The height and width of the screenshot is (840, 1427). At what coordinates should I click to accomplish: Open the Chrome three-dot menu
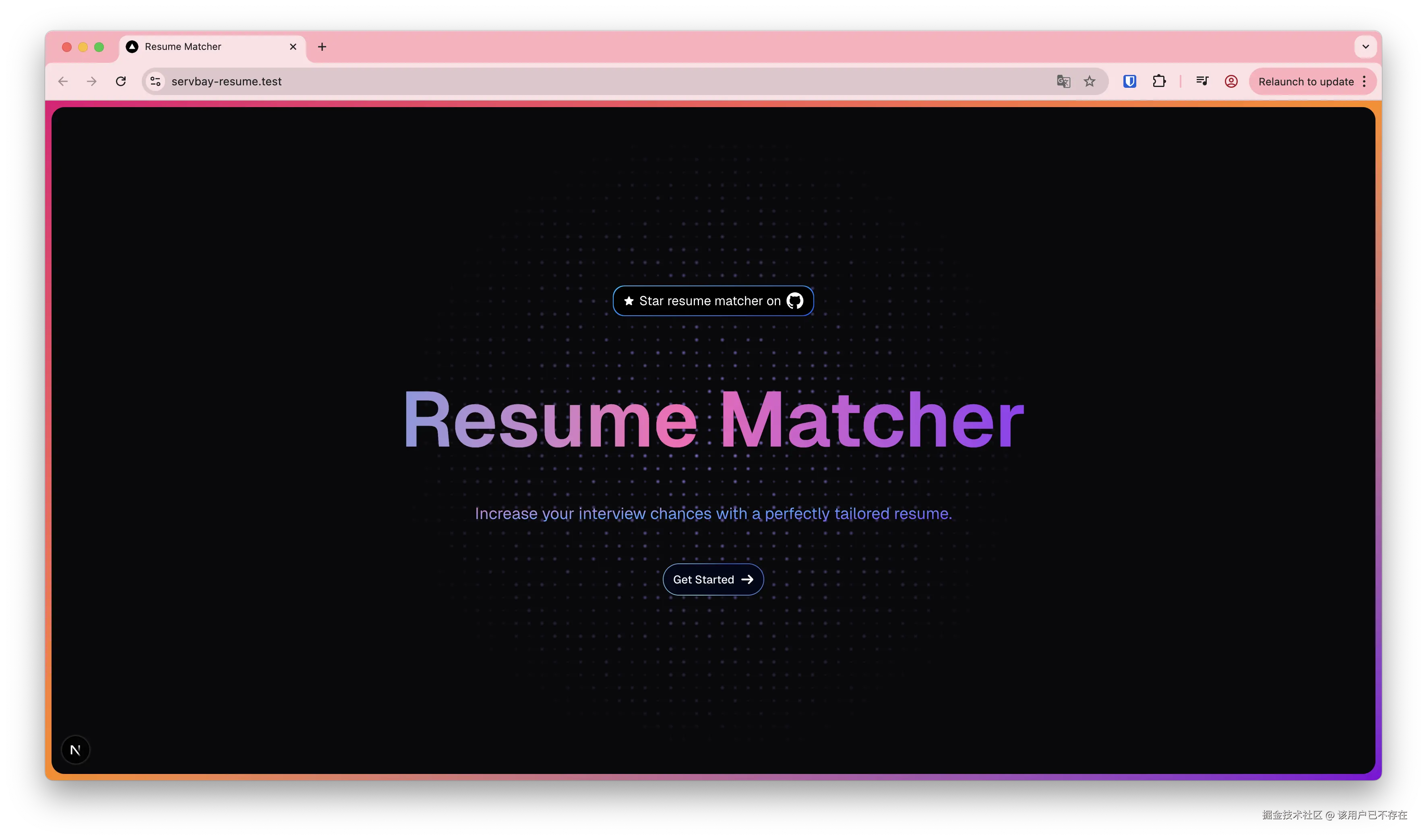(1364, 82)
